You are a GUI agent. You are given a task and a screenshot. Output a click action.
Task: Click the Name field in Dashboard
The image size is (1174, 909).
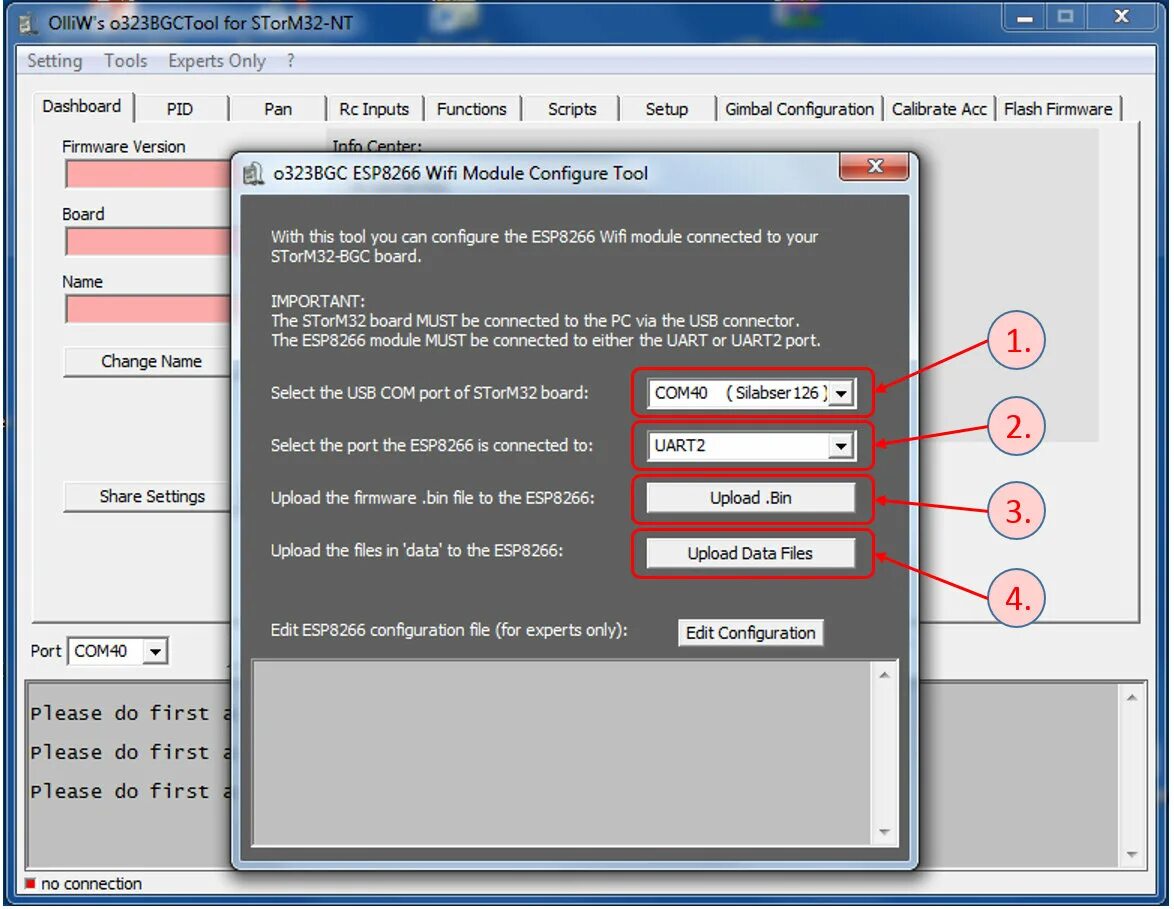[x=148, y=309]
